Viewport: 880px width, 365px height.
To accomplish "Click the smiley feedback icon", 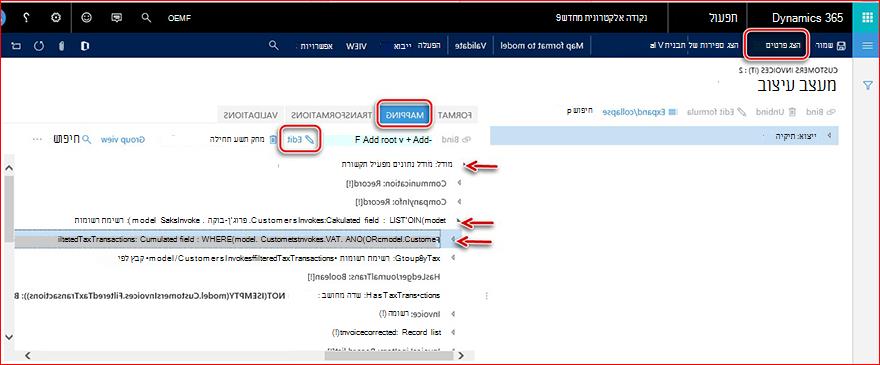I will 86,17.
